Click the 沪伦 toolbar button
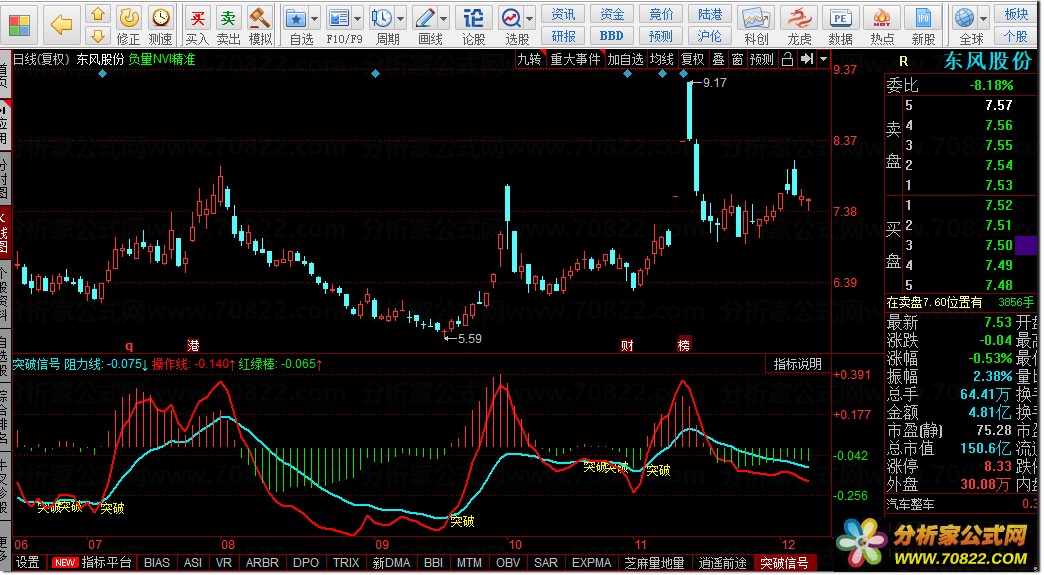The height and width of the screenshot is (575, 1044). 710,36
